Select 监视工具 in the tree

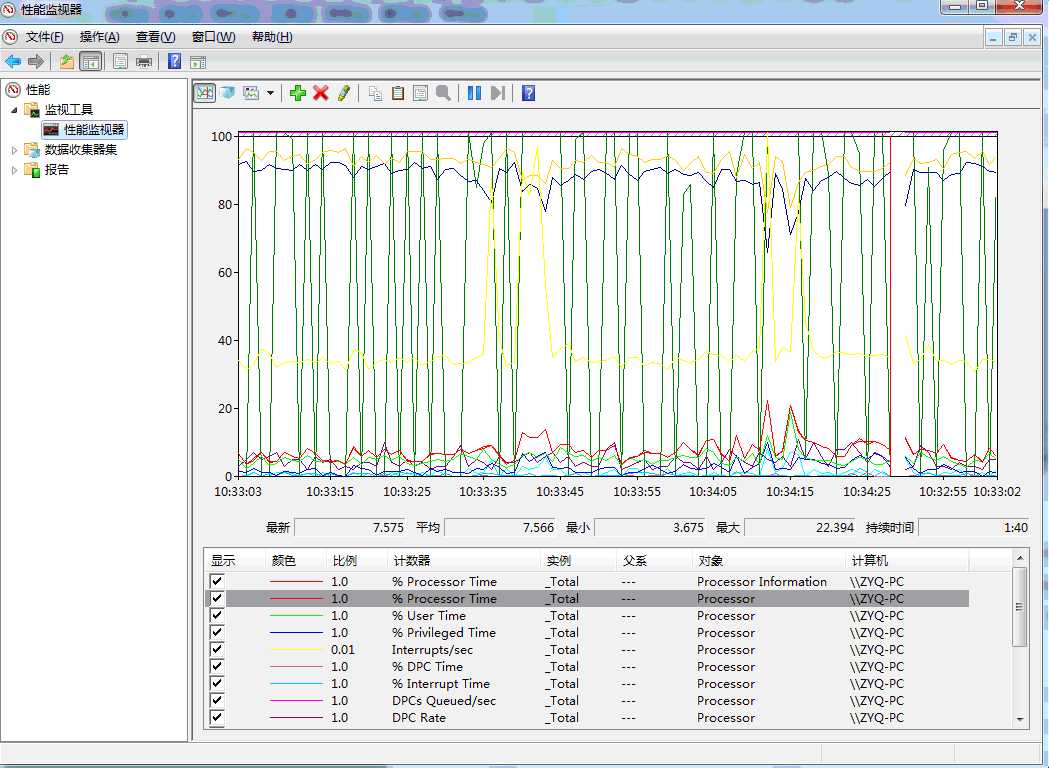[68, 110]
